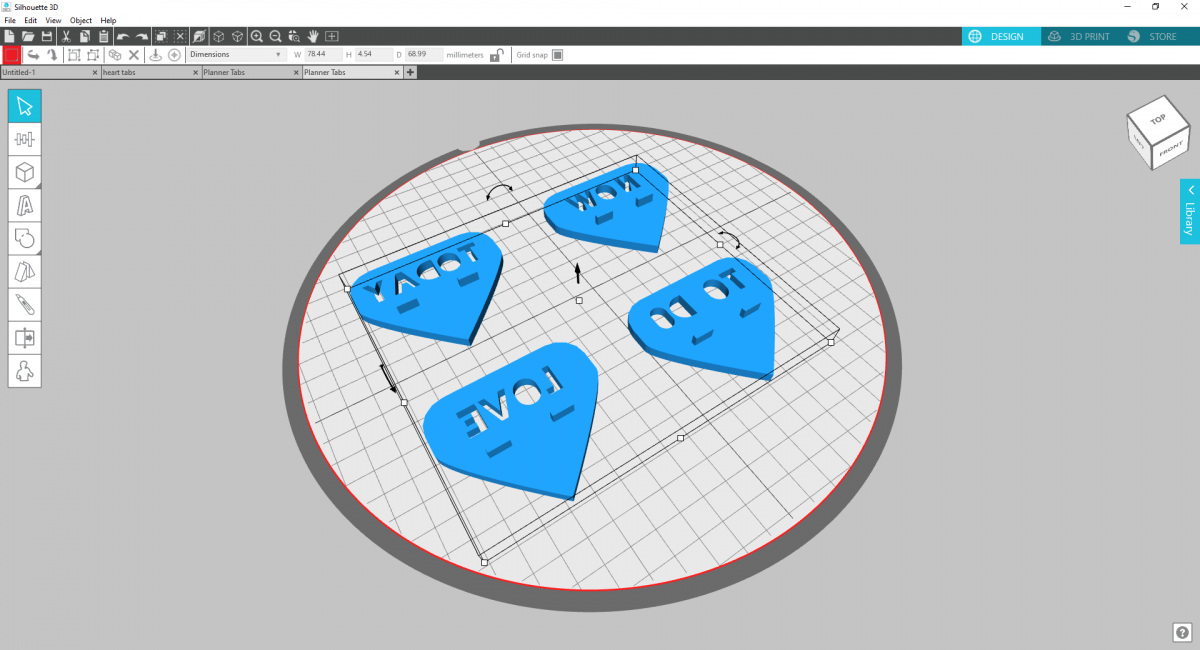This screenshot has width=1200, height=650.
Task: Click the blue TODAY heart object
Action: coord(428,290)
